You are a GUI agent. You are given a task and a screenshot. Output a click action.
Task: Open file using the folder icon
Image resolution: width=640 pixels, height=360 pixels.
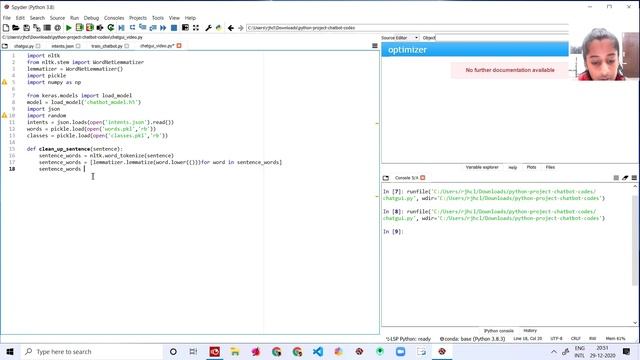point(16,28)
